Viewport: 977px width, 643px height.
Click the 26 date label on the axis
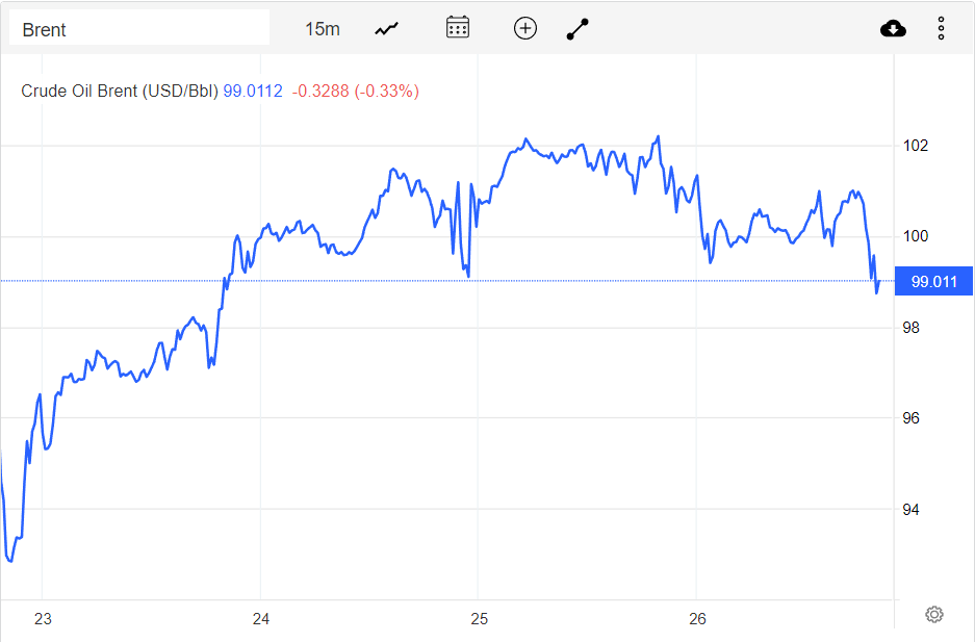(697, 619)
